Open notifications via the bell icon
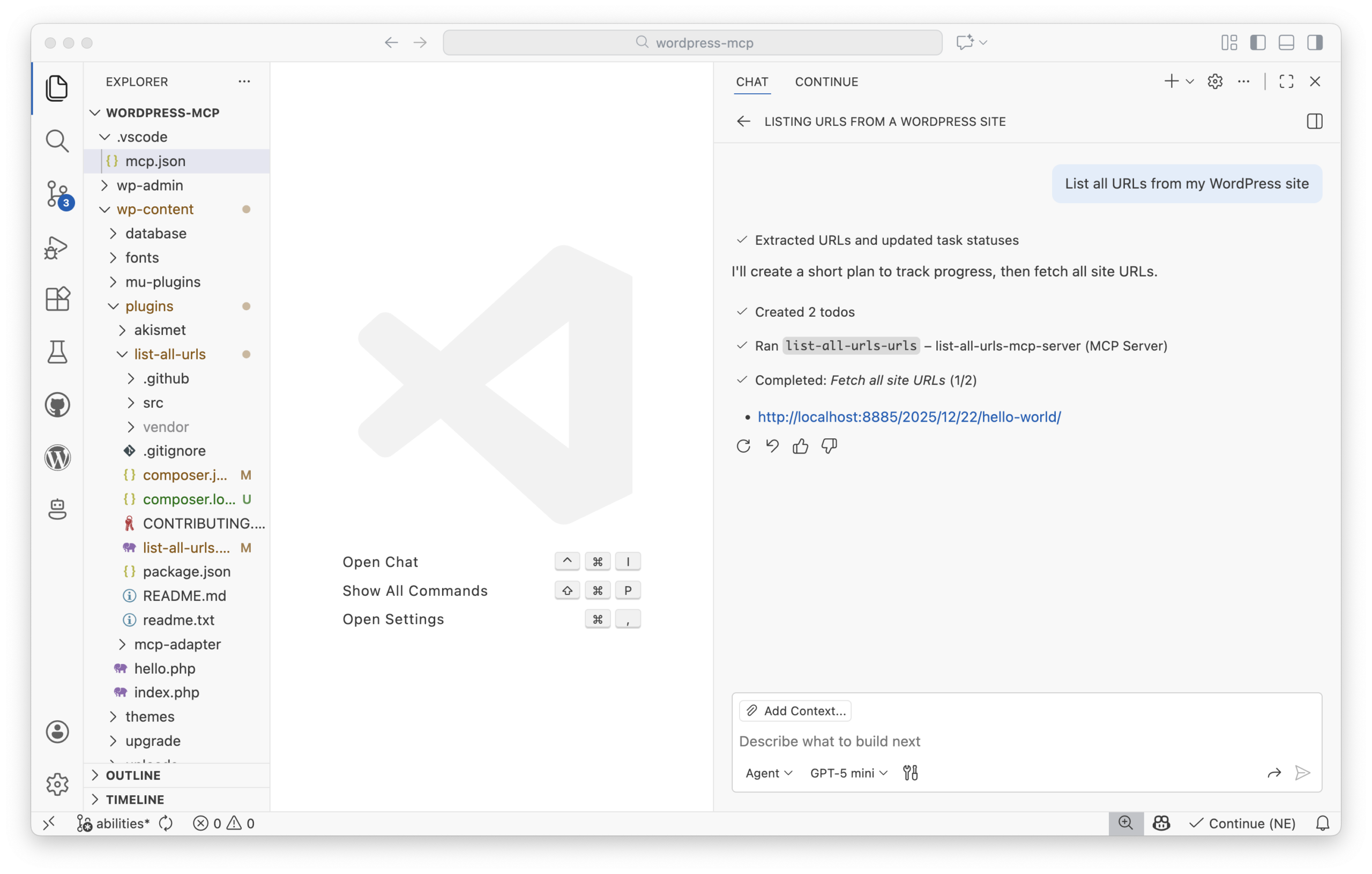Image resolution: width=1372 pixels, height=874 pixels. point(1323,823)
